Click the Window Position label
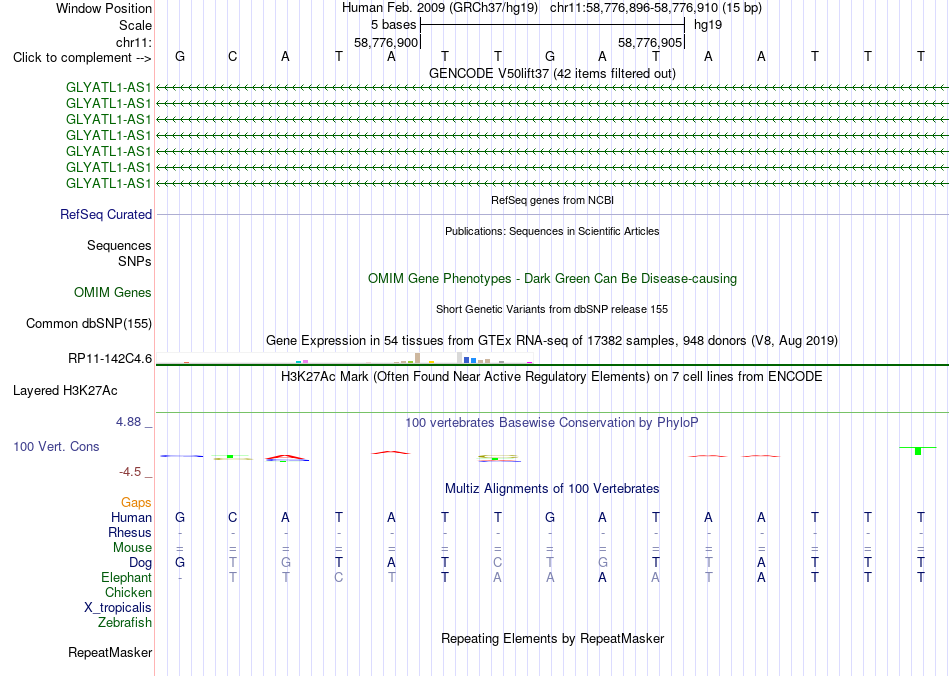The width and height of the screenshot is (950, 676). coord(104,8)
